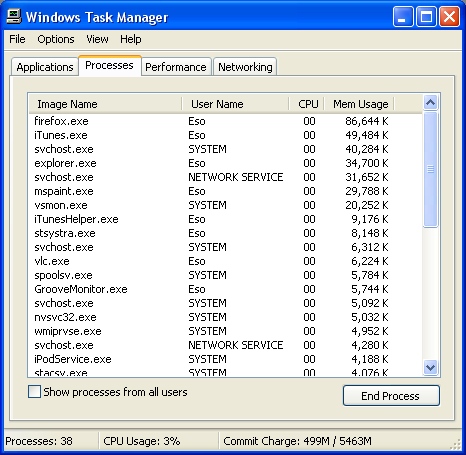Click the scrollbar up arrow
This screenshot has height=455, width=466.
tap(431, 102)
